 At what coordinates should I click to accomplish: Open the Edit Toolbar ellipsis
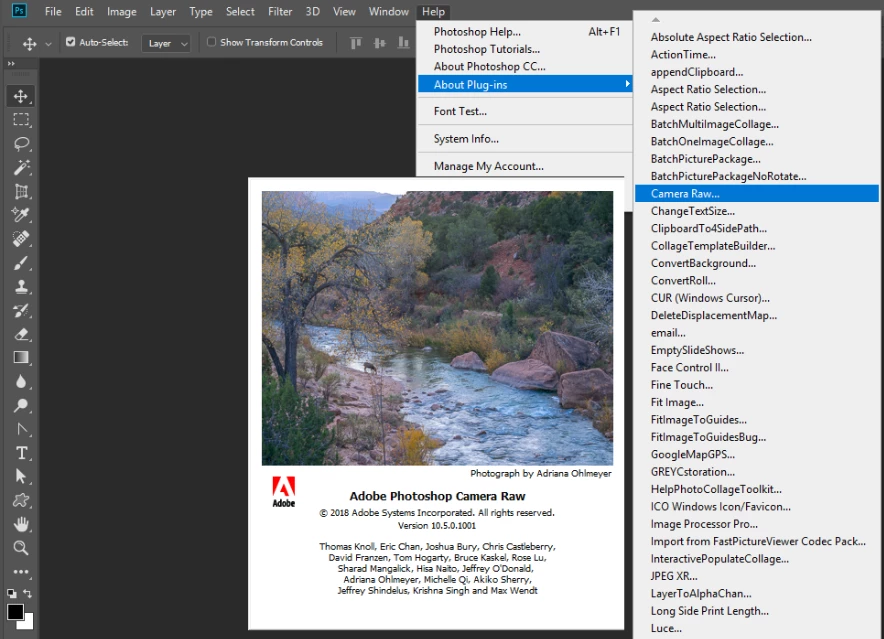pos(21,572)
